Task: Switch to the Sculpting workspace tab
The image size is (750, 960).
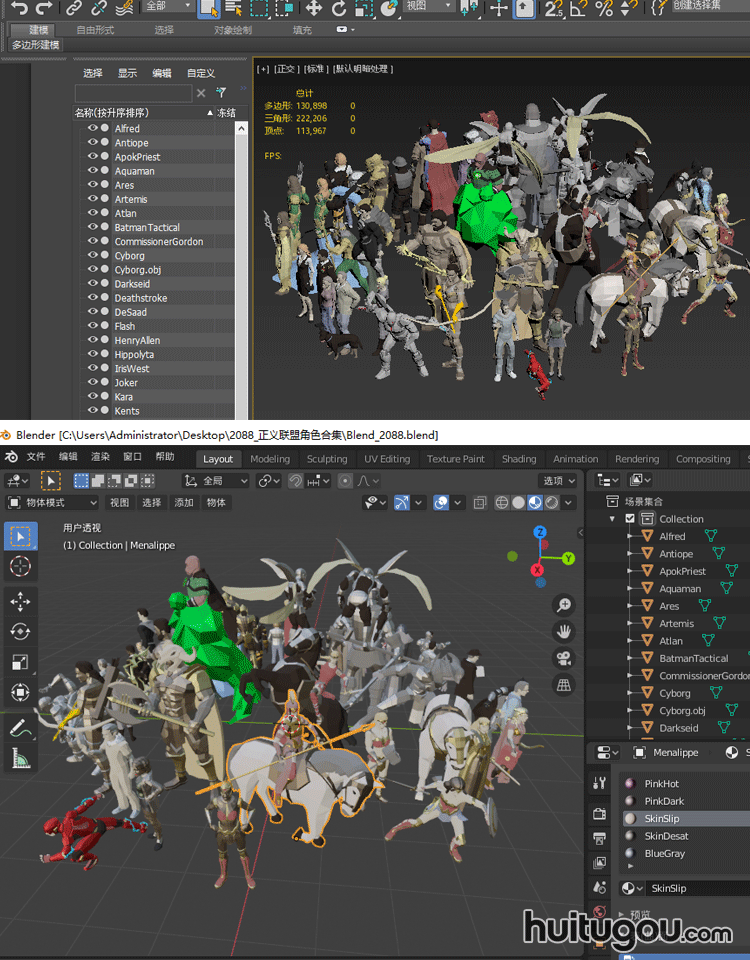Action: click(x=326, y=459)
